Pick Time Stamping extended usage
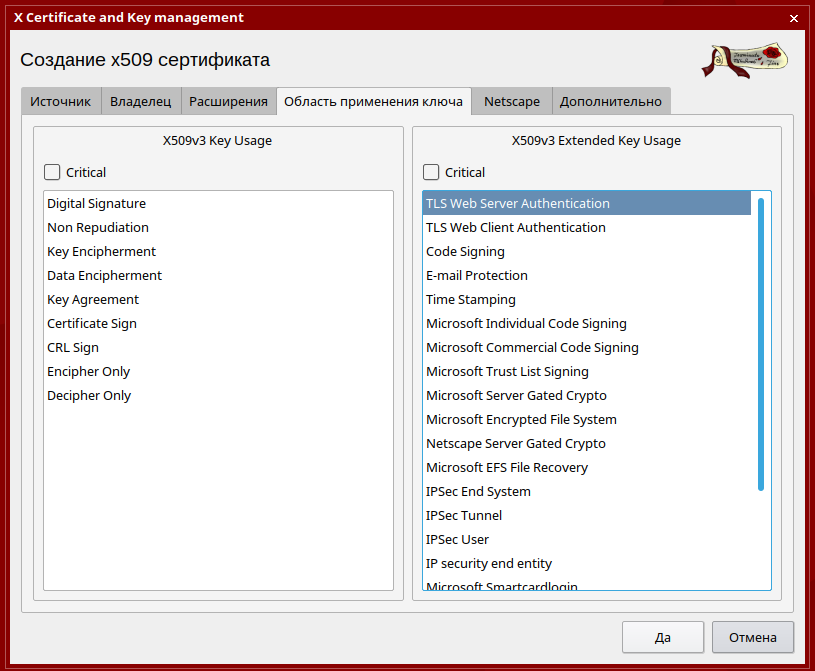Viewport: 815px width, 671px height. coord(470,300)
